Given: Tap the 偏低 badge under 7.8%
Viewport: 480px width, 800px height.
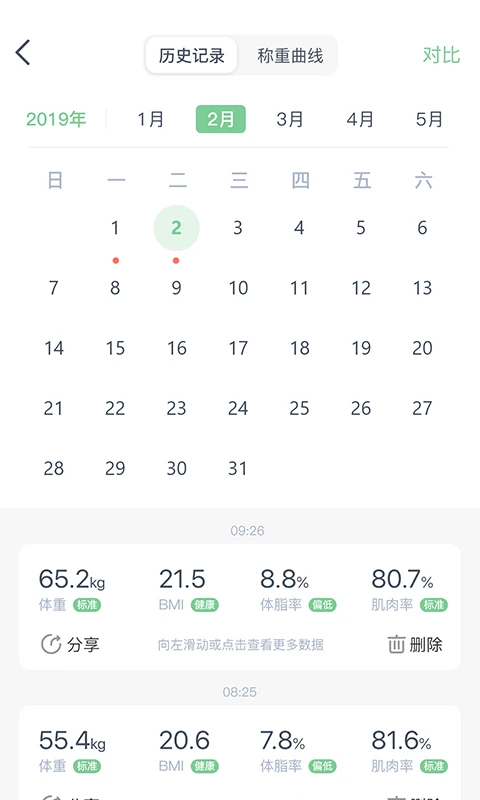Looking at the screenshot, I should click(x=322, y=766).
